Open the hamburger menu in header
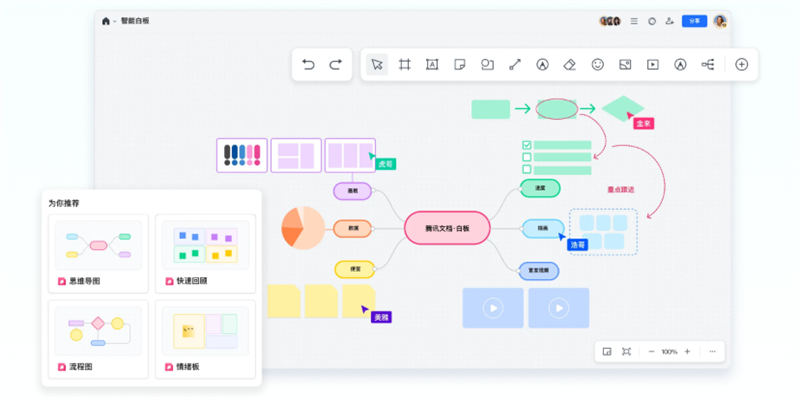Viewport: 800px width, 400px height. [x=634, y=21]
